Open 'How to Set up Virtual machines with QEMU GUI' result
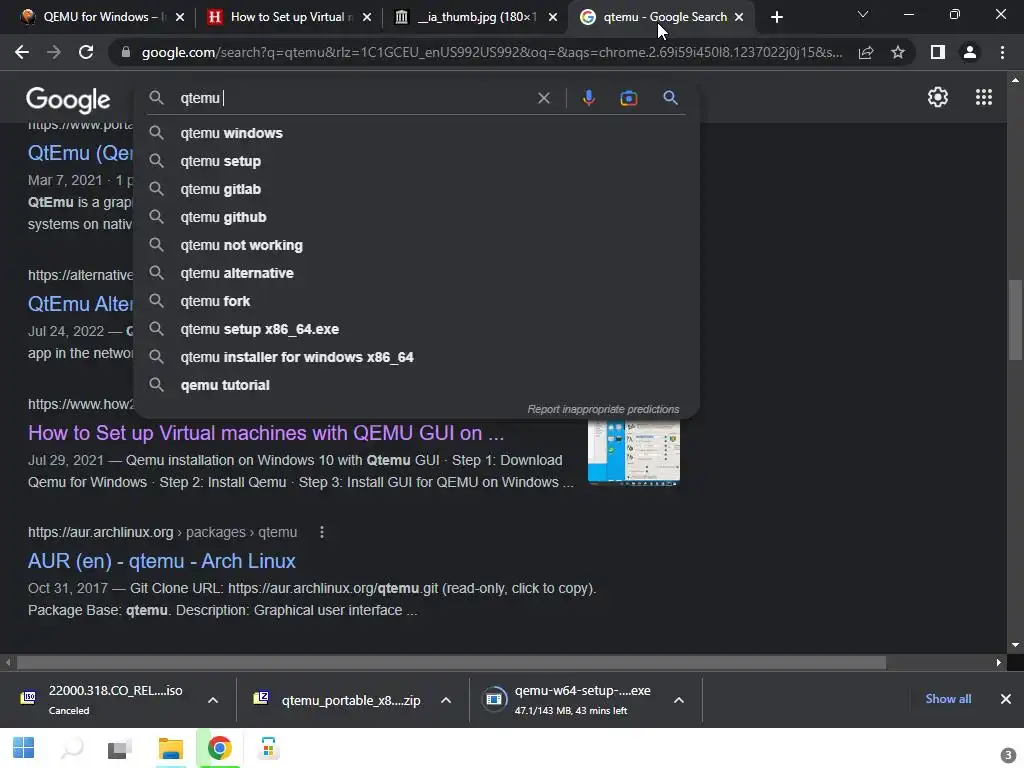The image size is (1024, 768). 266,433
